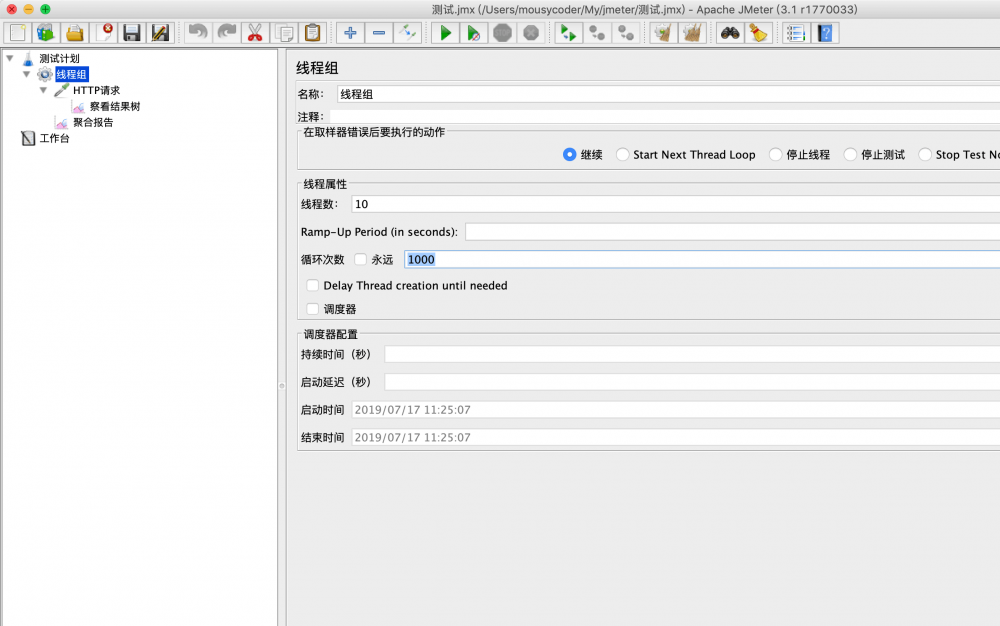Collapse all tree nodes with minus icon
The width and height of the screenshot is (1000, 626).
click(x=379, y=33)
